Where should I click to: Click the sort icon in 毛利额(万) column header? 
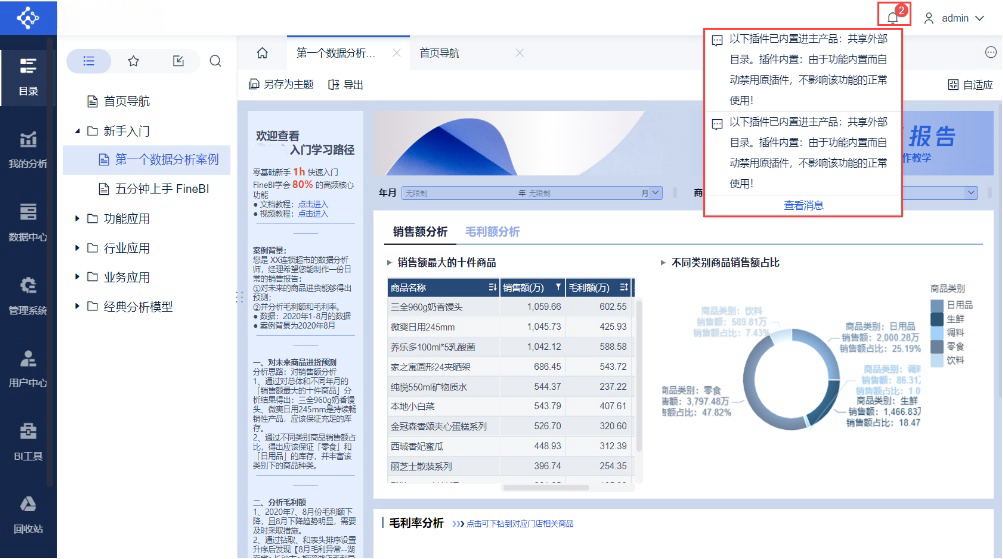(x=624, y=288)
